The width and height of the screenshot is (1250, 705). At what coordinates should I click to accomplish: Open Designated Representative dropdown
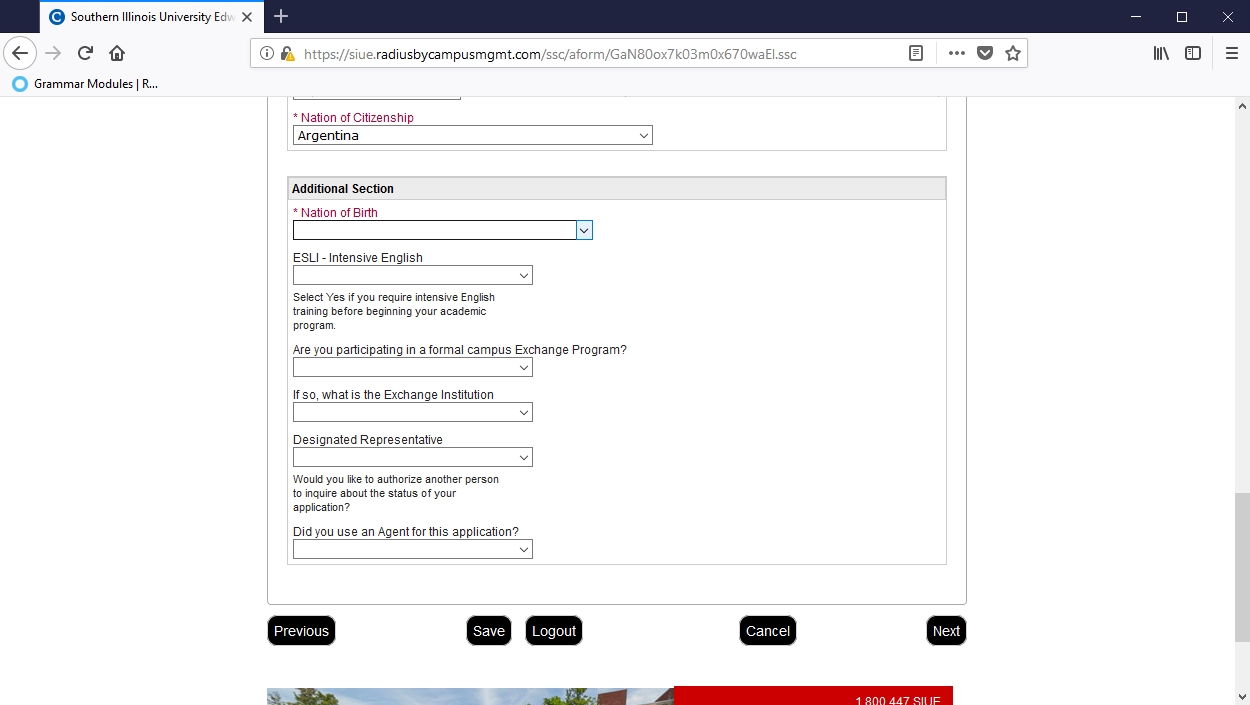pyautogui.click(x=412, y=458)
